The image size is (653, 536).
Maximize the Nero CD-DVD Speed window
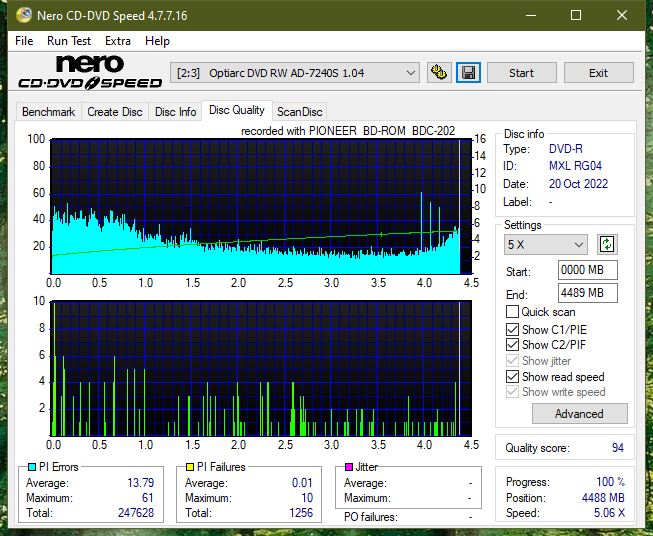point(576,15)
